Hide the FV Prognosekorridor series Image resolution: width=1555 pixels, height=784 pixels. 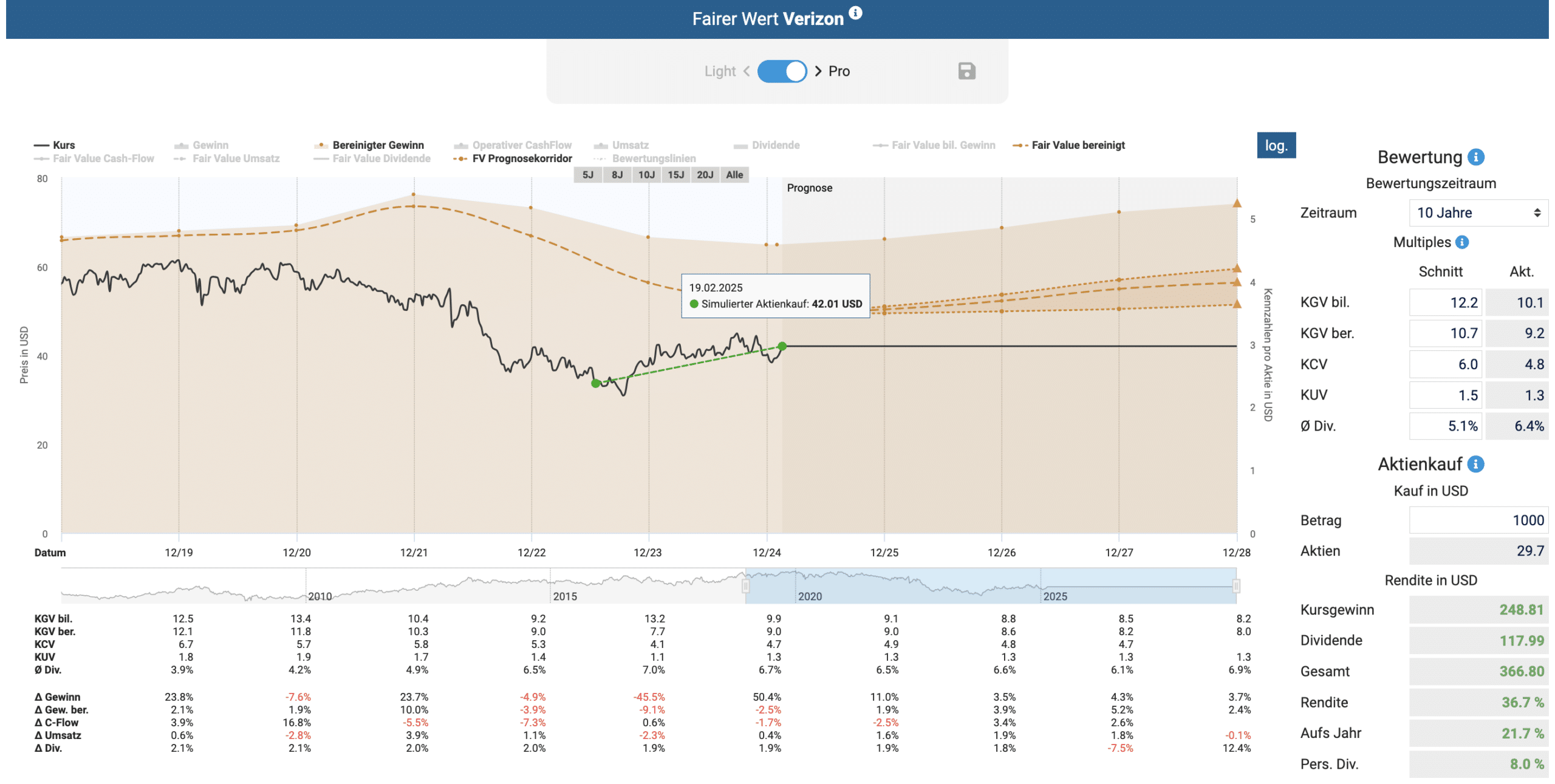coord(513,159)
